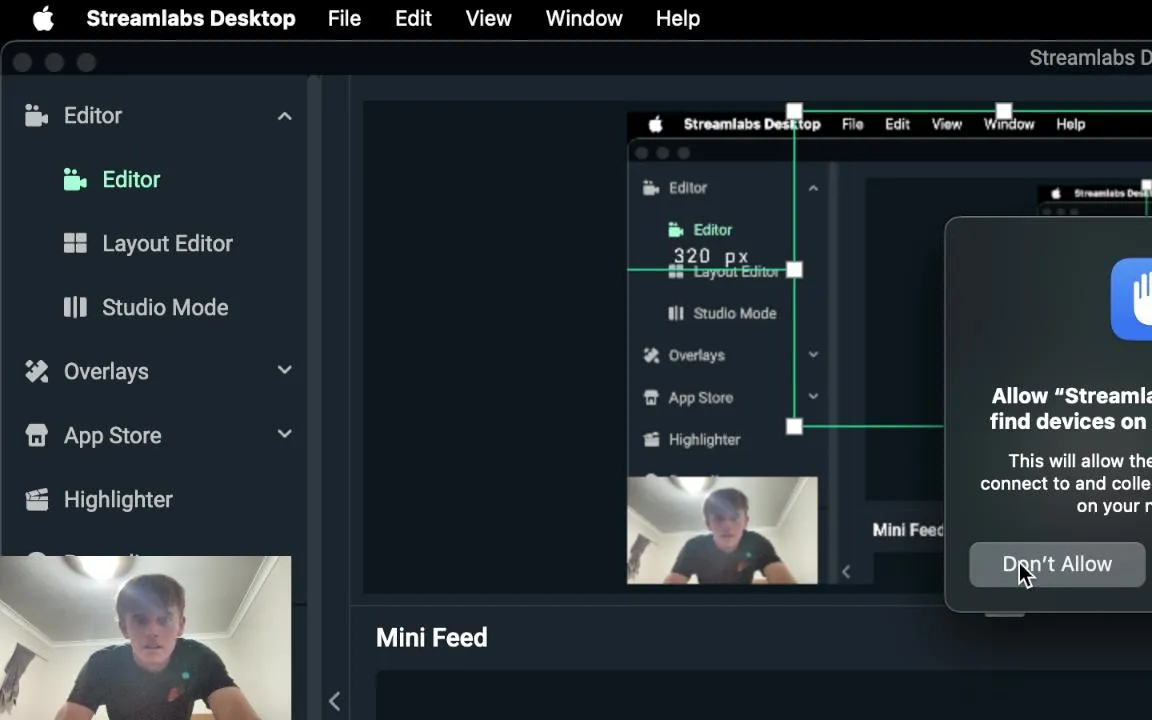Select the green Editor sub-item label
The image size is (1152, 720).
[131, 179]
